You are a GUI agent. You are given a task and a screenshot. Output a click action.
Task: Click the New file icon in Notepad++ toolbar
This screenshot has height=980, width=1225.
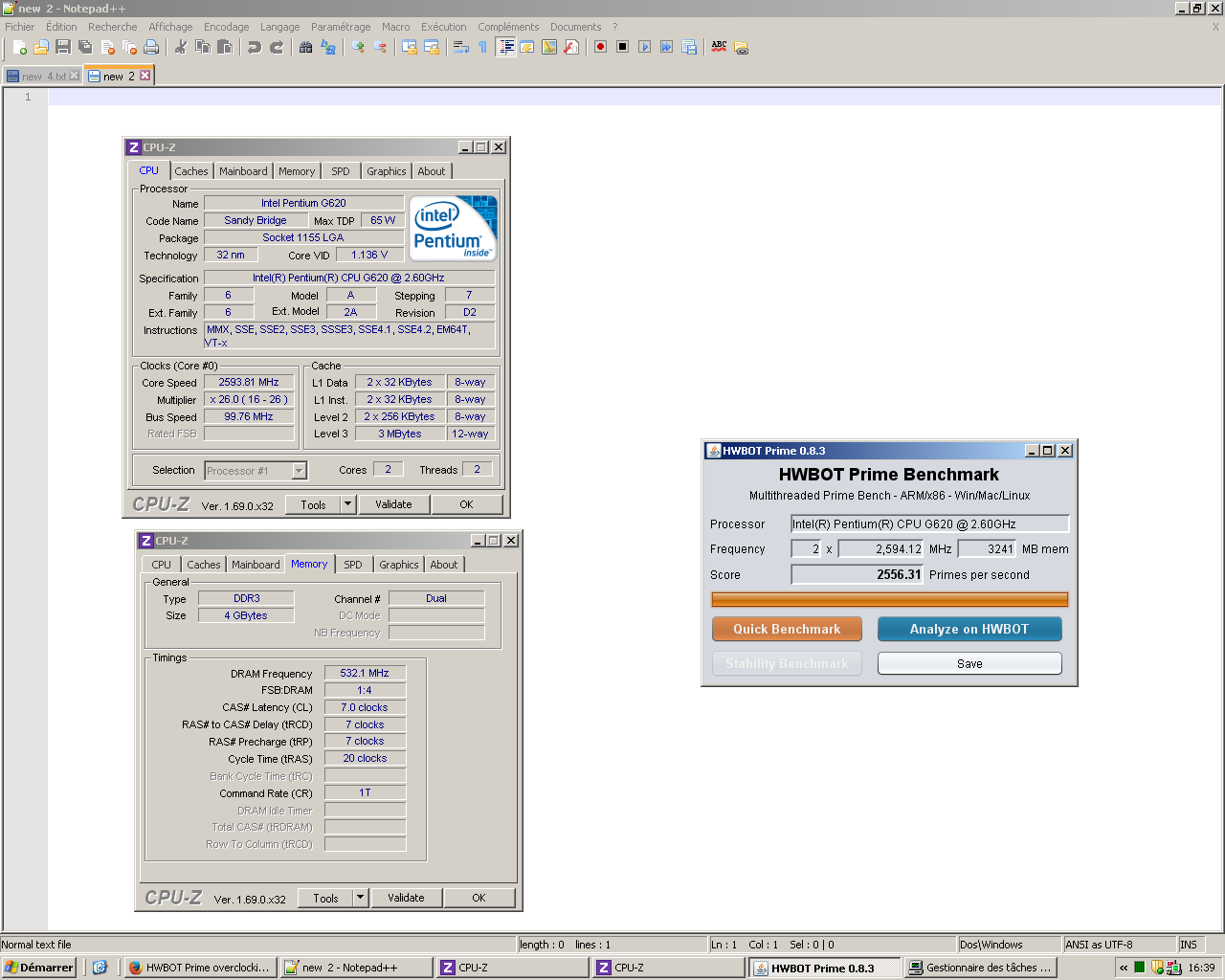[19, 47]
